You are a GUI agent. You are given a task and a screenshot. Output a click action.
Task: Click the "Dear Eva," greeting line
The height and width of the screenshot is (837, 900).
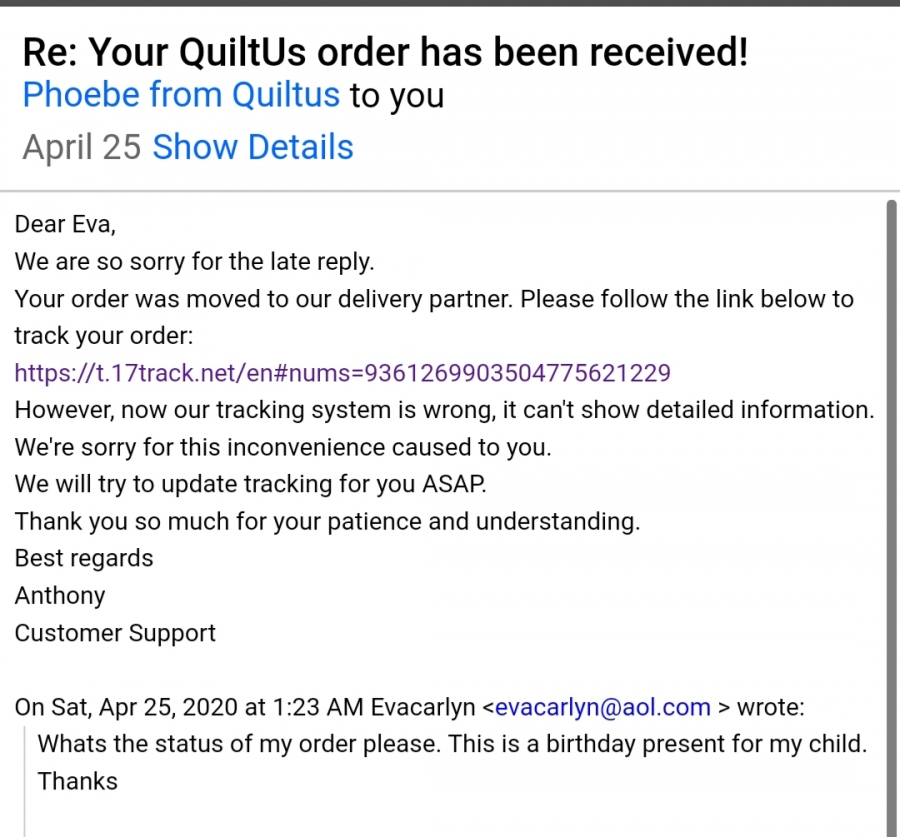click(65, 224)
